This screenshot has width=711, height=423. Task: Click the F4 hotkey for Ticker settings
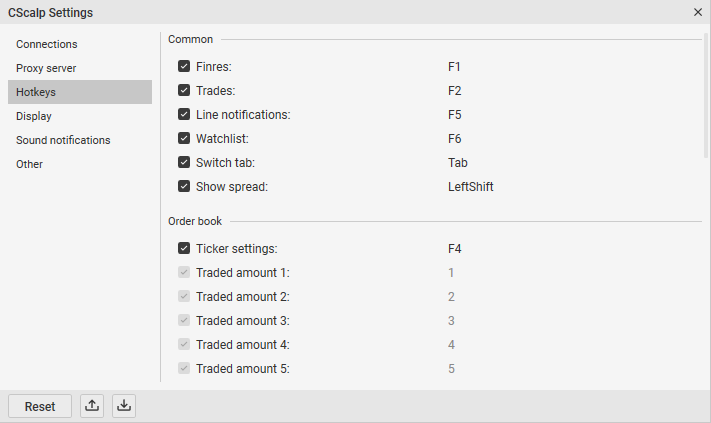[455, 249]
